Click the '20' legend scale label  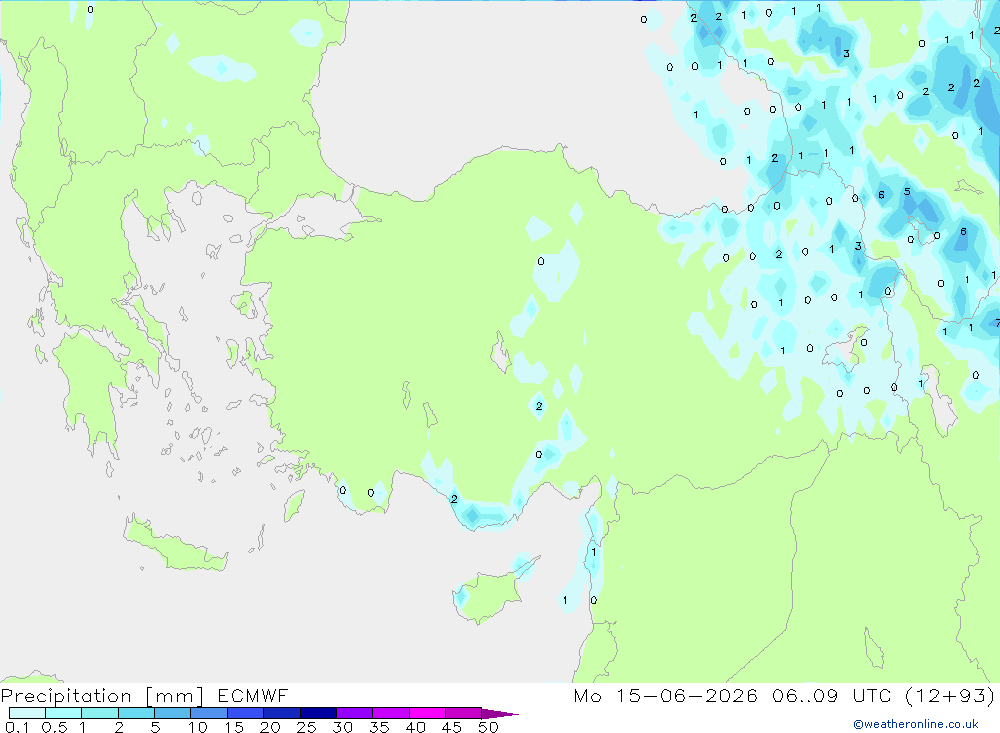click(x=270, y=727)
